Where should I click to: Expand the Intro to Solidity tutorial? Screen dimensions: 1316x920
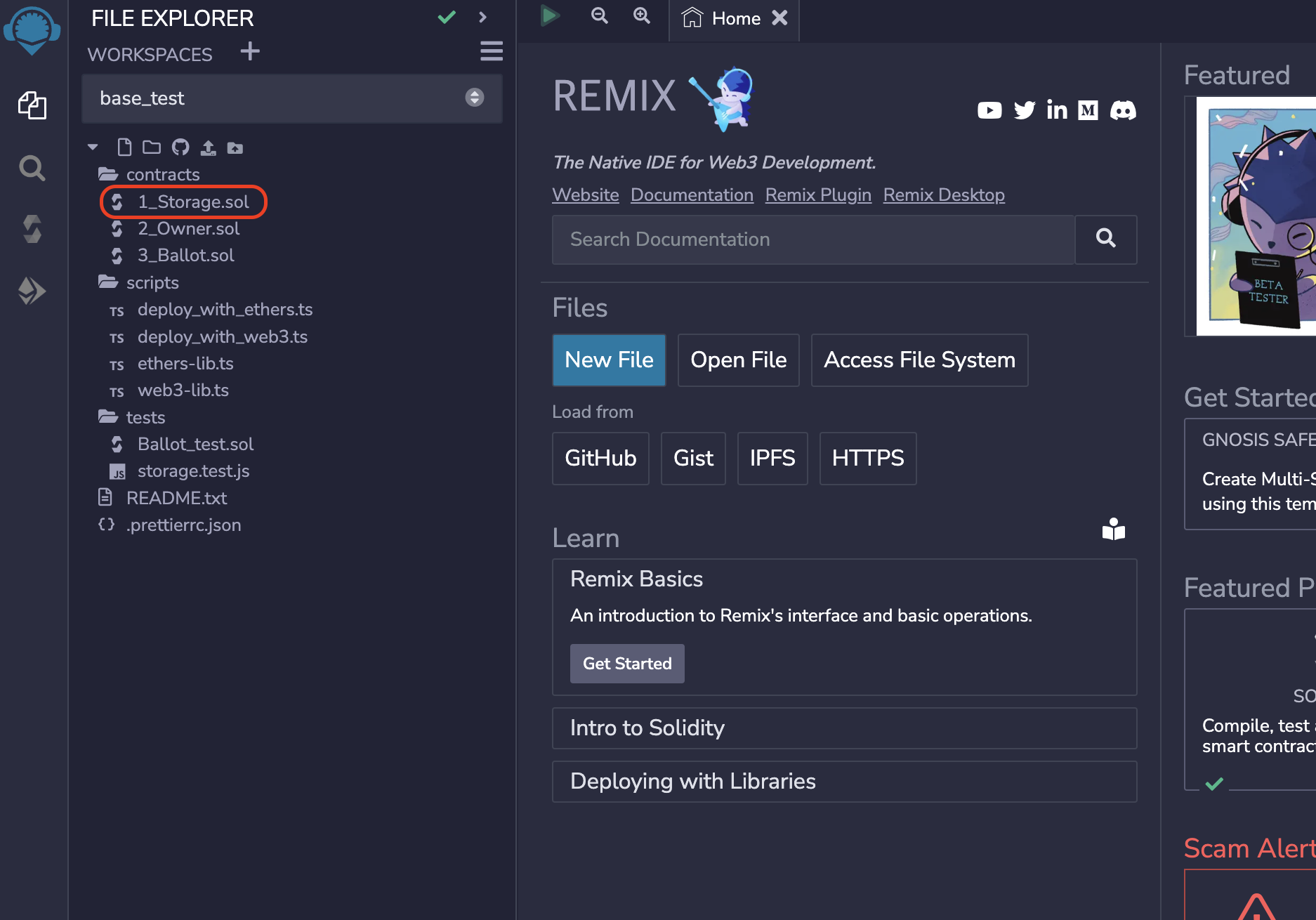(x=845, y=728)
